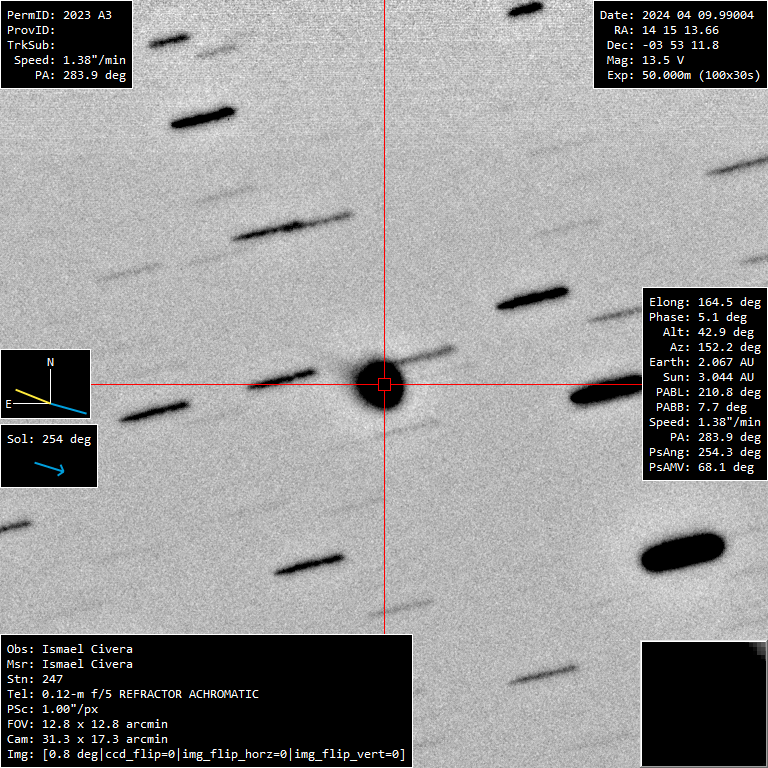Click the N compass label
This screenshot has height=768, width=768.
click(x=50, y=362)
